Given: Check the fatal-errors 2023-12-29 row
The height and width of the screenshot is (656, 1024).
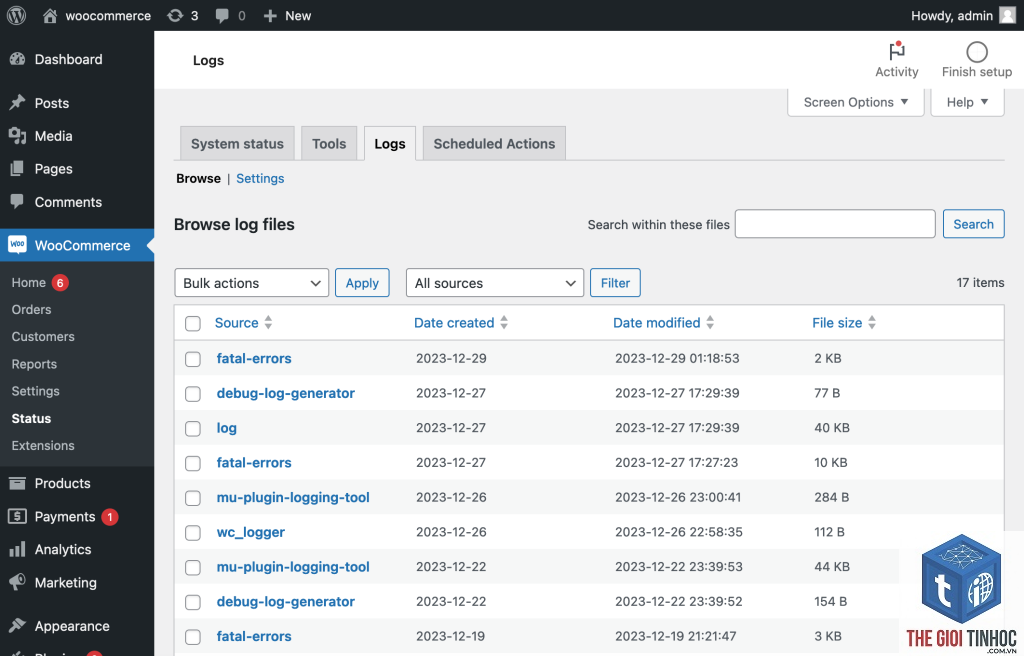Looking at the screenshot, I should pyautogui.click(x=193, y=359).
